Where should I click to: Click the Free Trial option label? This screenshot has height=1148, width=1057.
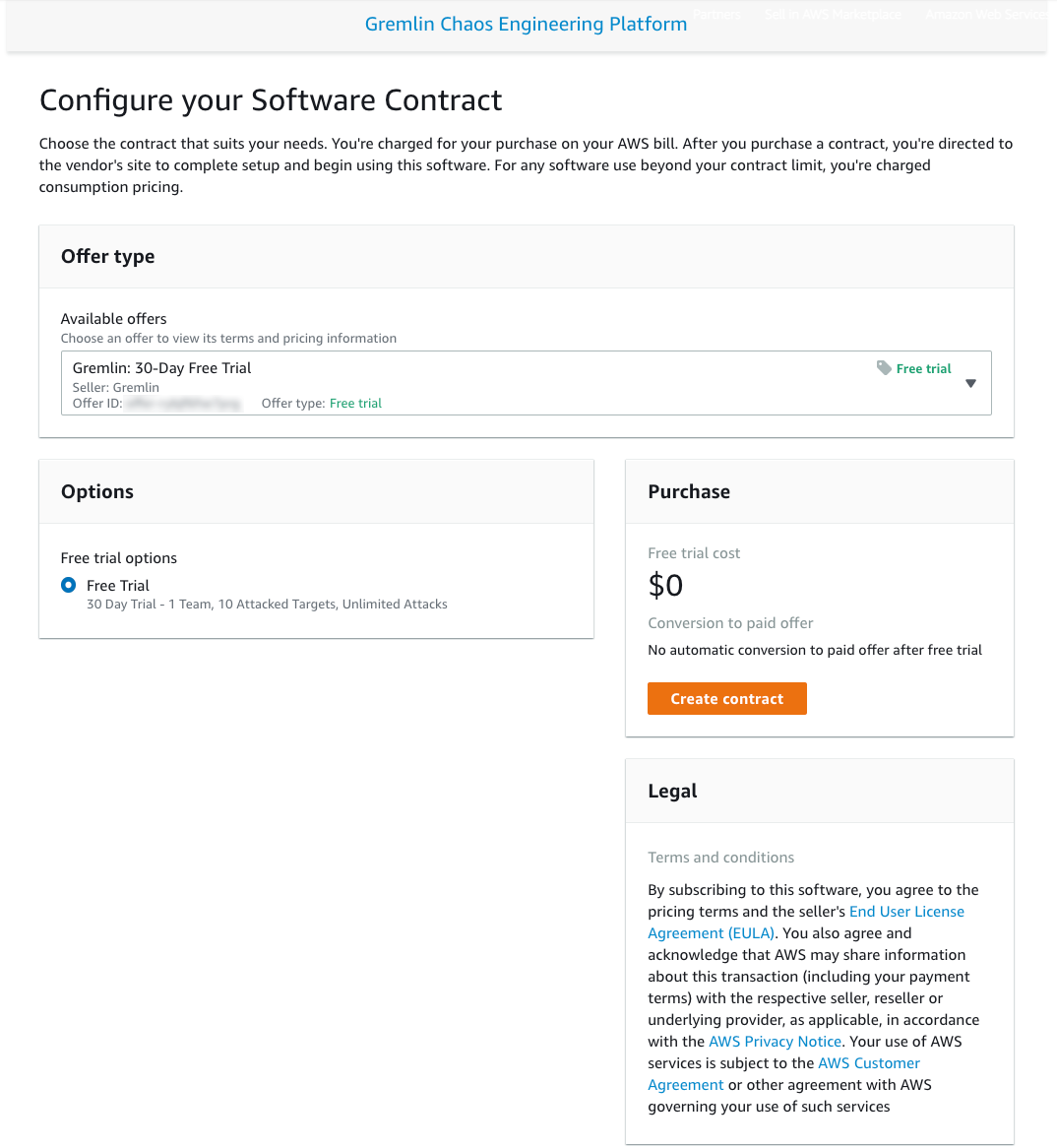tap(118, 585)
